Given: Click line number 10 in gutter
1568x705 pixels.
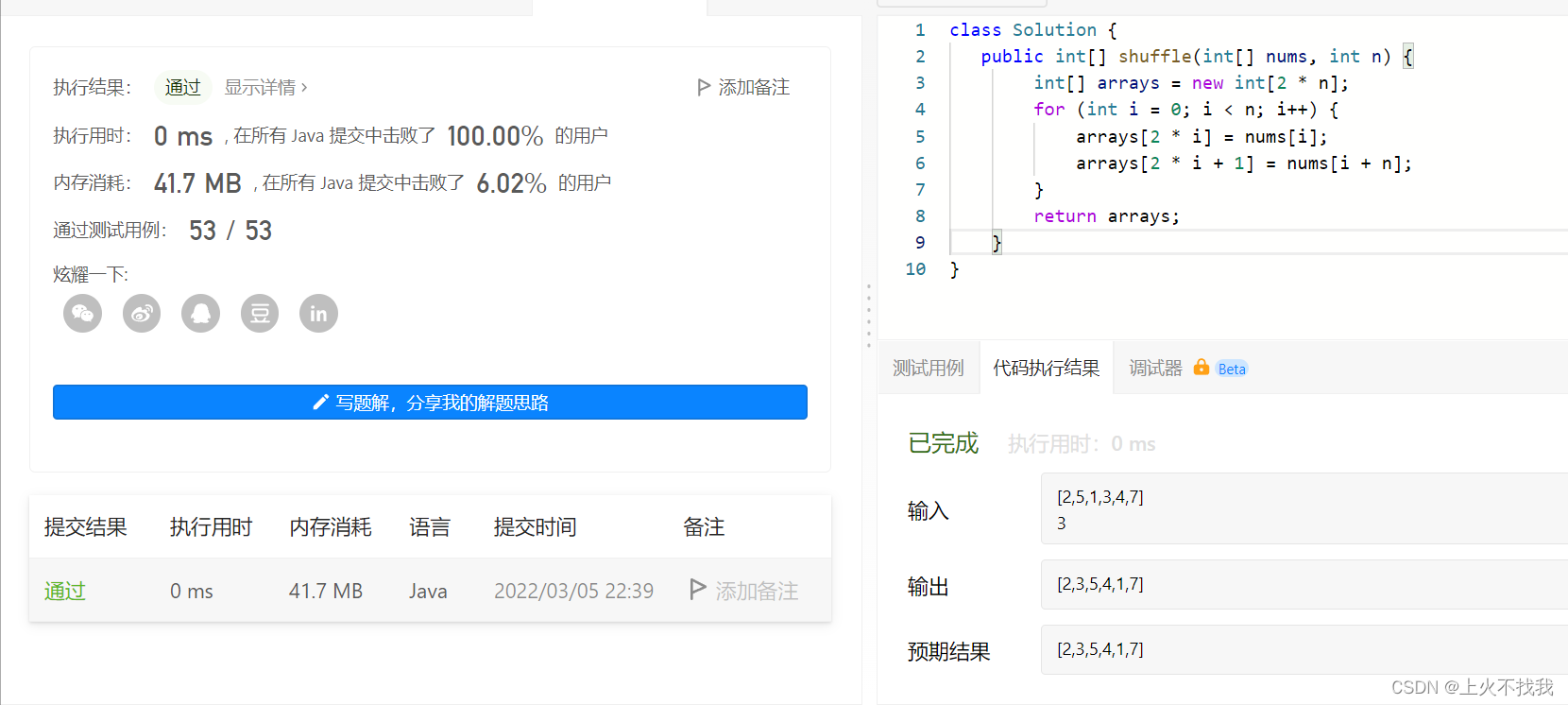Looking at the screenshot, I should click(x=915, y=269).
